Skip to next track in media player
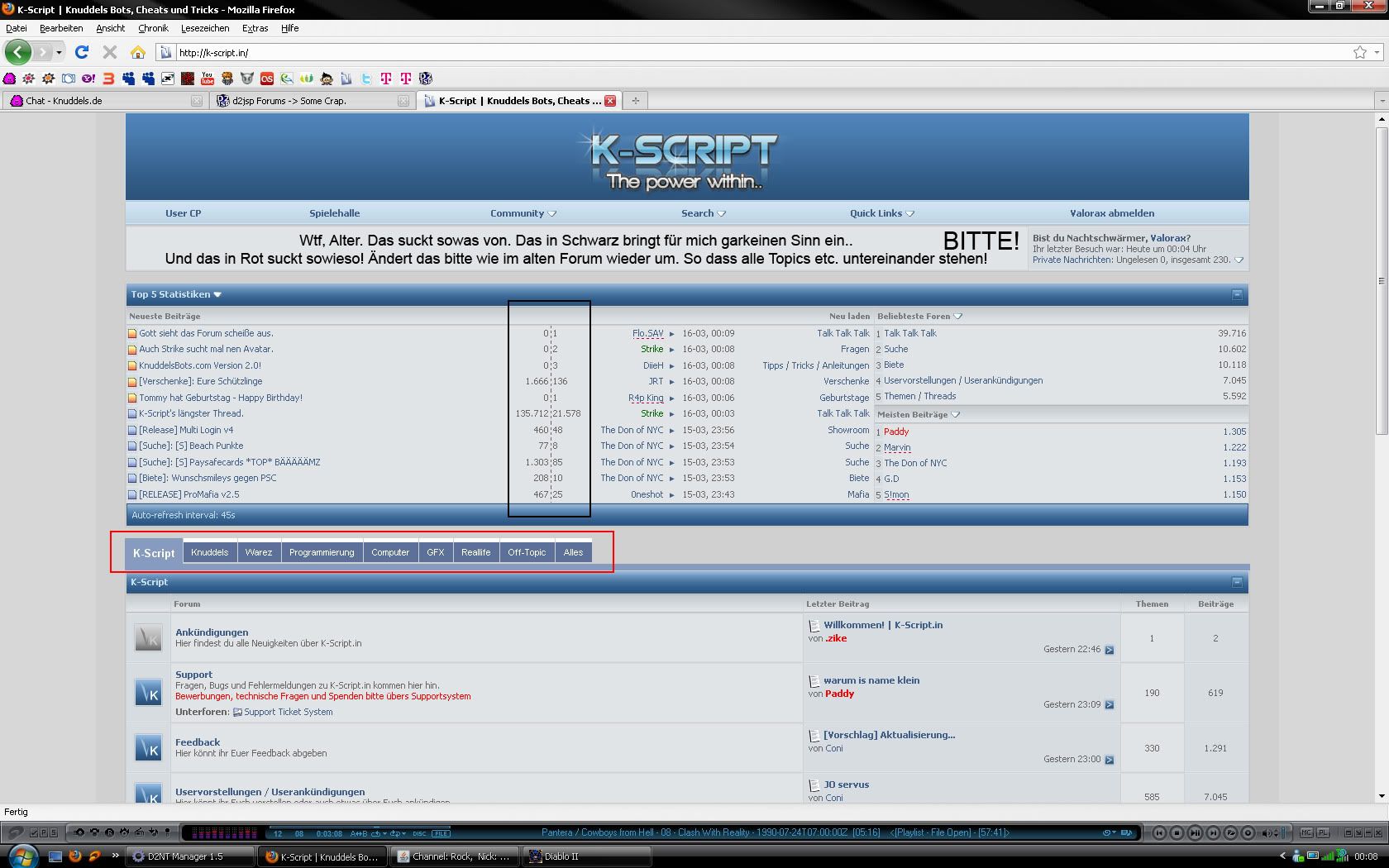The height and width of the screenshot is (868, 1389). (x=1212, y=832)
